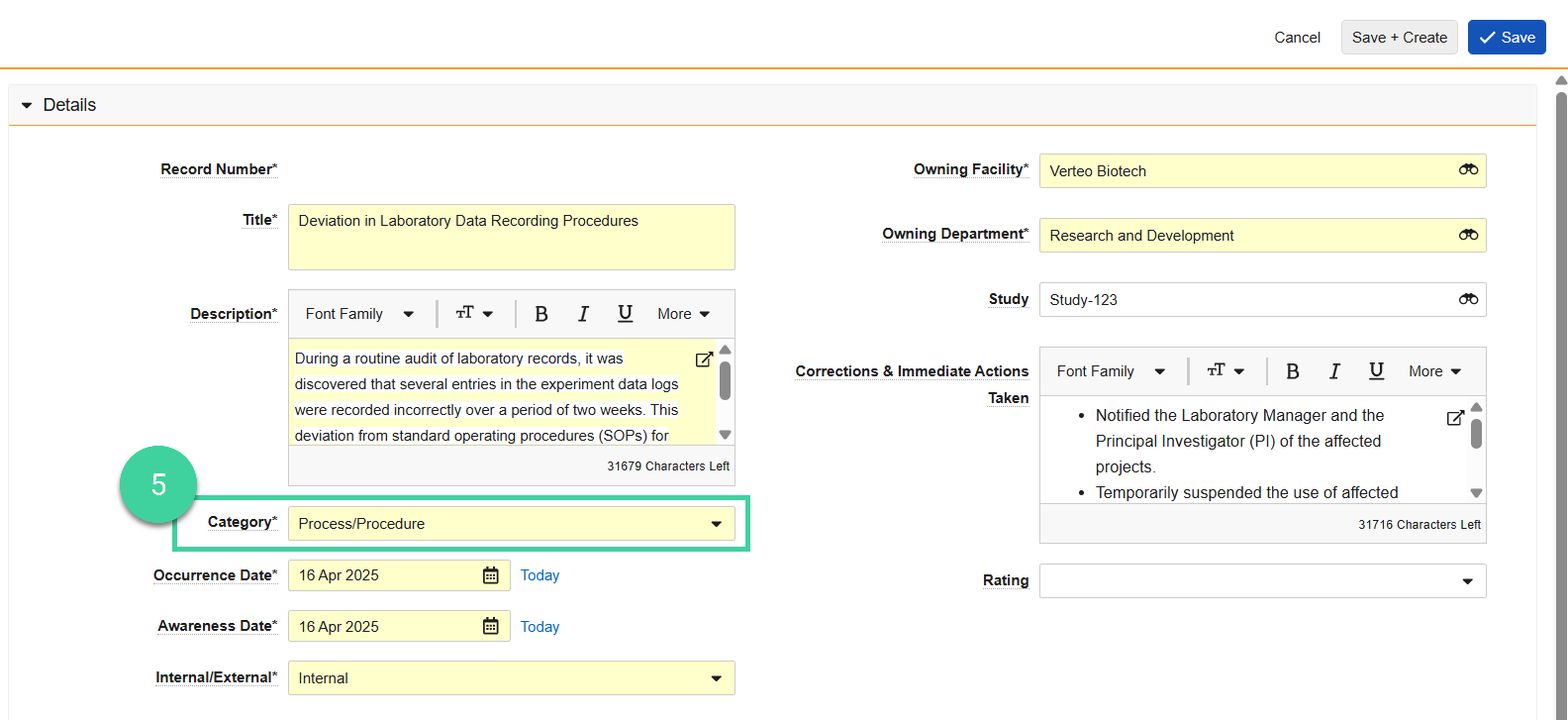Open Font Family dropdown in Corrections editor
The height and width of the screenshot is (720, 1568).
point(1111,371)
